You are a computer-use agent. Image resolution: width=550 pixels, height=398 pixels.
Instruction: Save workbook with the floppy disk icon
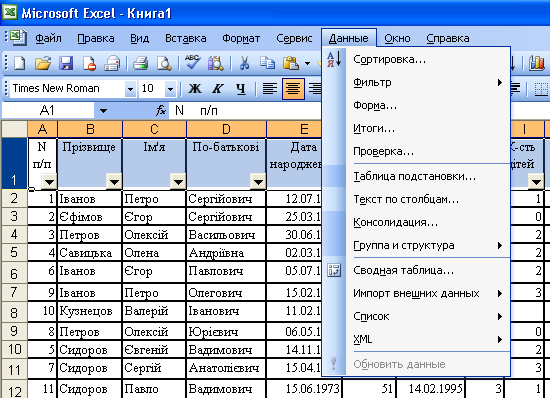tap(66, 63)
